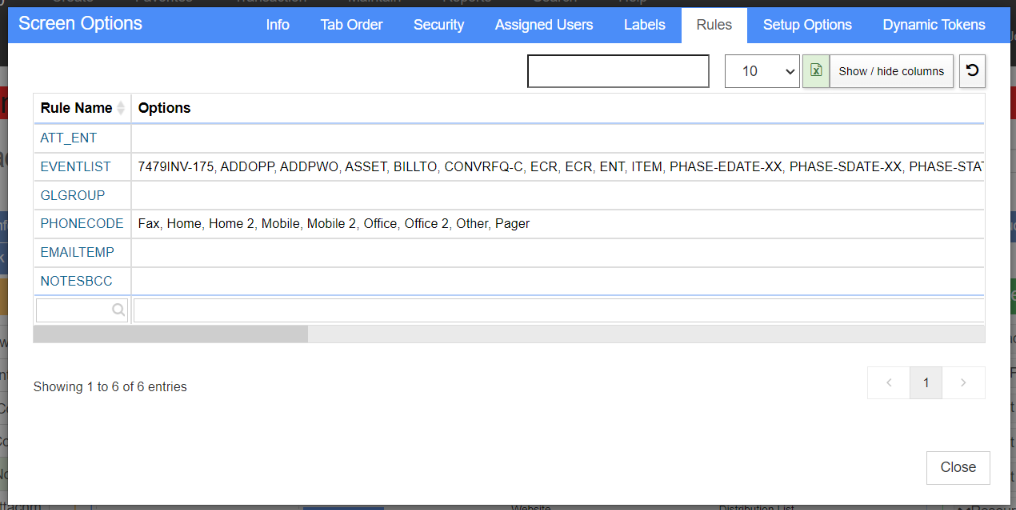Click magnifier icon in Rule Name filter
Image resolution: width=1016 pixels, height=510 pixels.
[118, 310]
